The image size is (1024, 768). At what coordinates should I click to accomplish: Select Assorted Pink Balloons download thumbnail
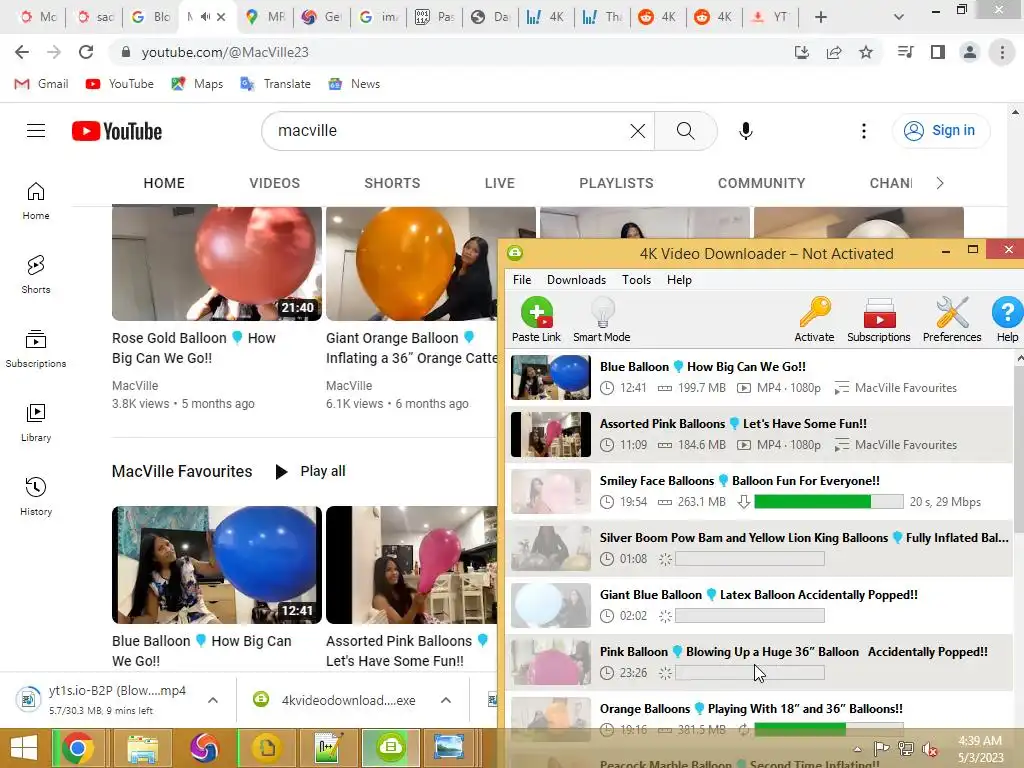coord(551,434)
